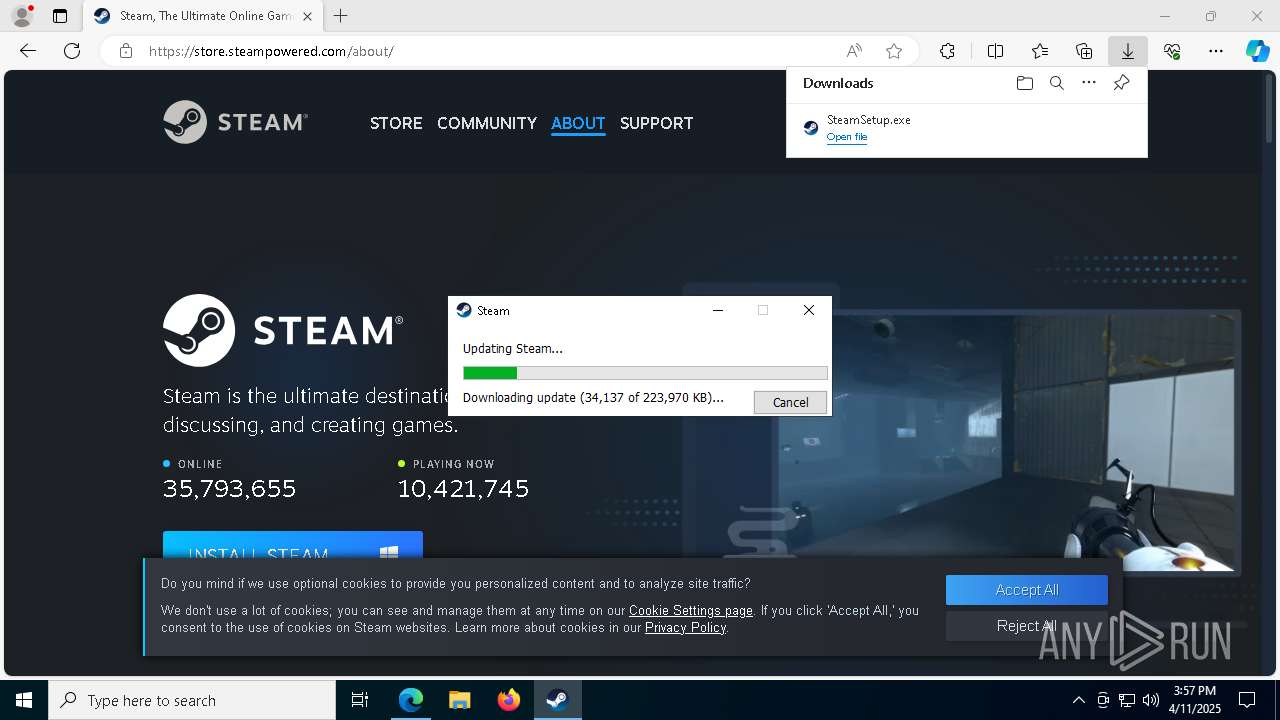Reject All optional cookies
This screenshot has height=720, width=1280.
[x=1027, y=626]
